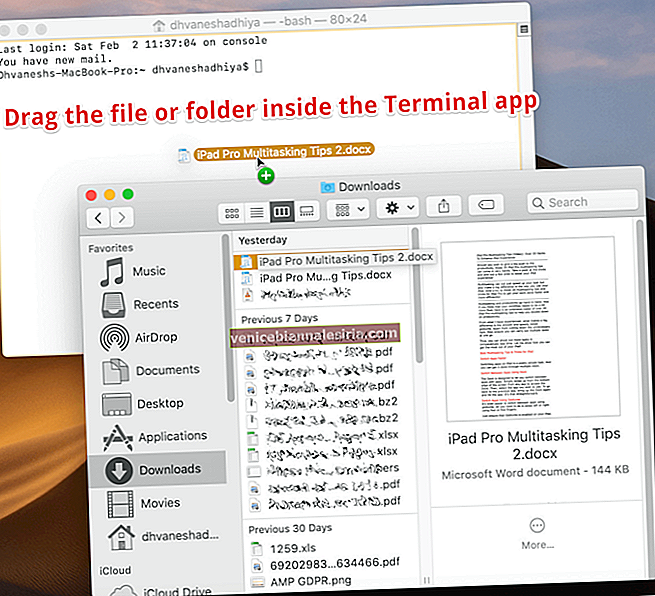
Task: Click the Favorites sidebar heading
Action: [x=110, y=249]
